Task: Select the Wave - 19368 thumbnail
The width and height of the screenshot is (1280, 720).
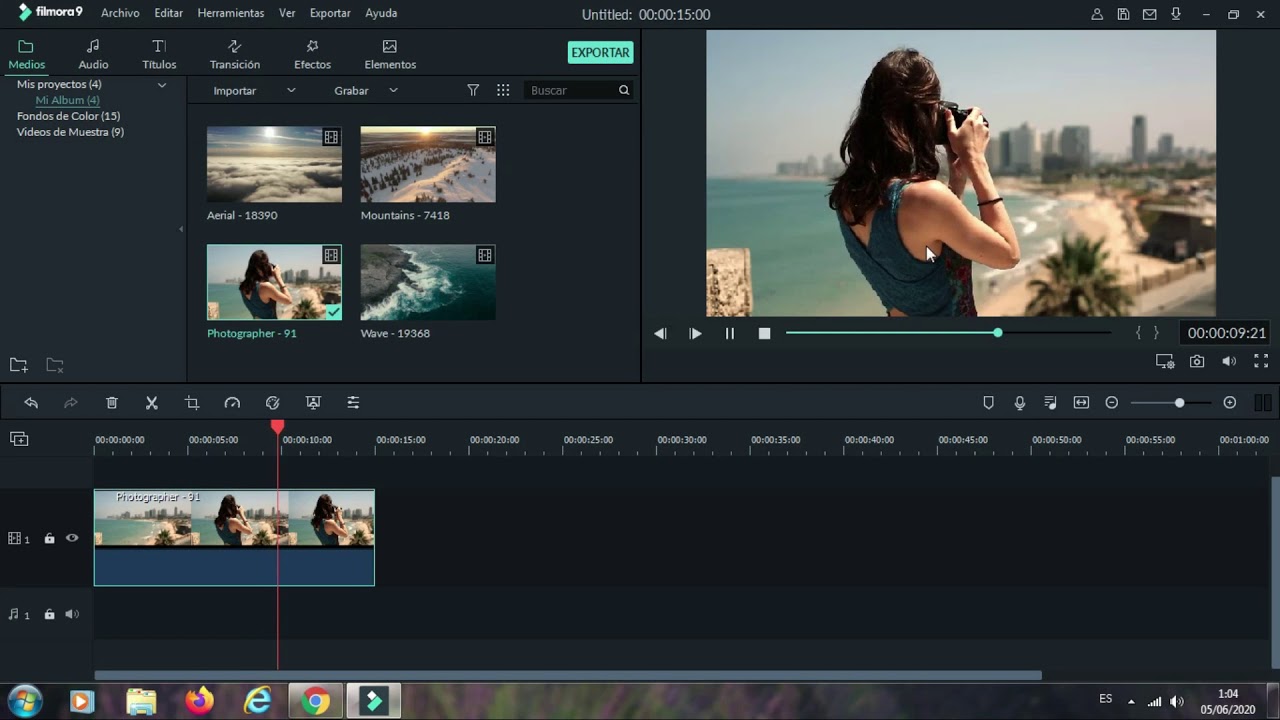Action: (428, 283)
